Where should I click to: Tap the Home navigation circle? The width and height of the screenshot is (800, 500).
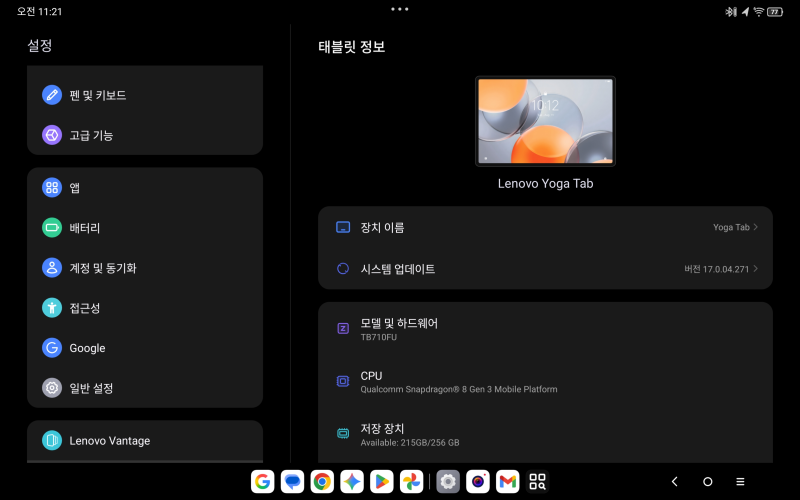(707, 481)
